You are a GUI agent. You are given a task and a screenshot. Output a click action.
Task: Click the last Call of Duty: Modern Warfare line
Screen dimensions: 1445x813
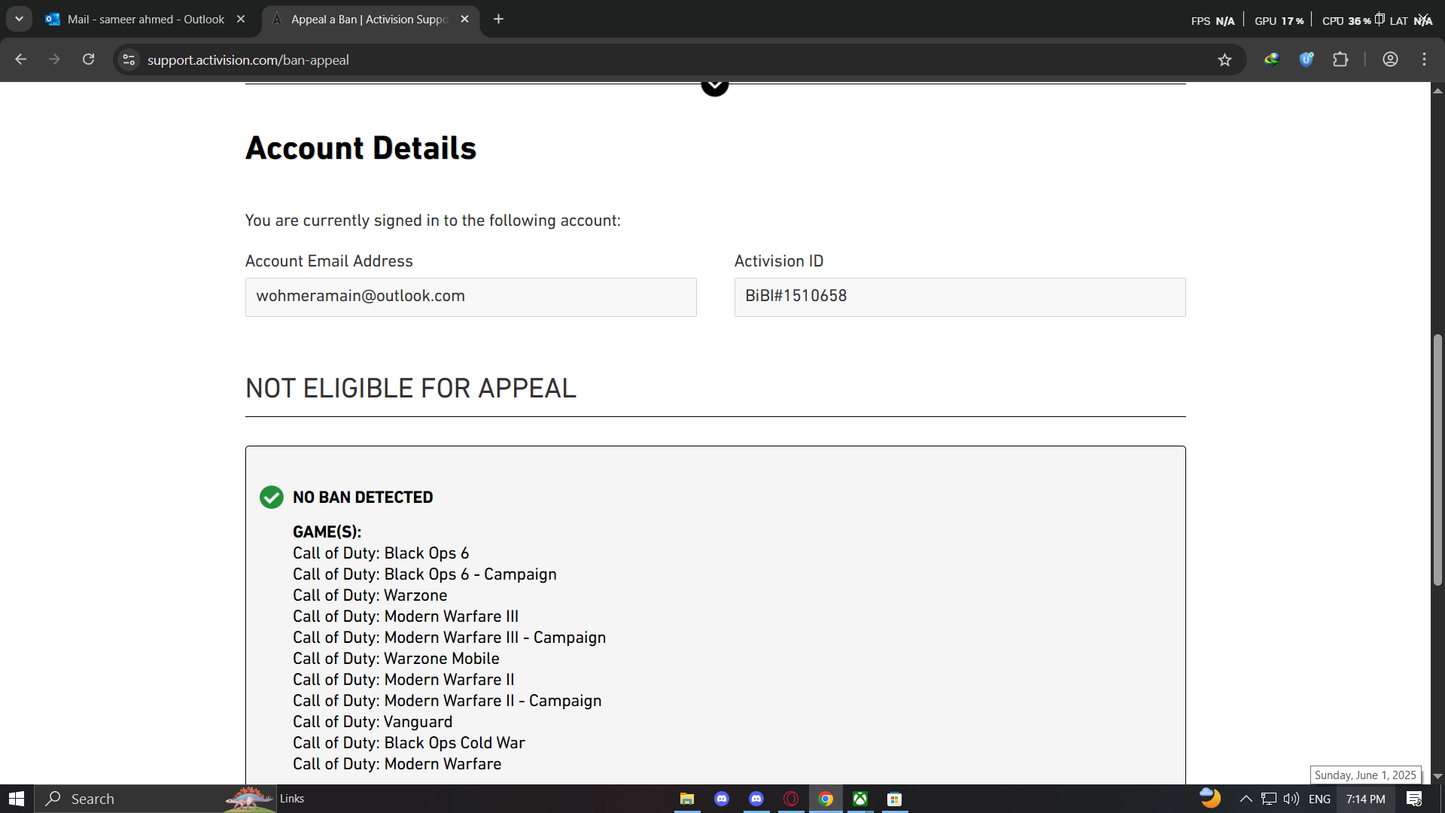tap(397, 763)
